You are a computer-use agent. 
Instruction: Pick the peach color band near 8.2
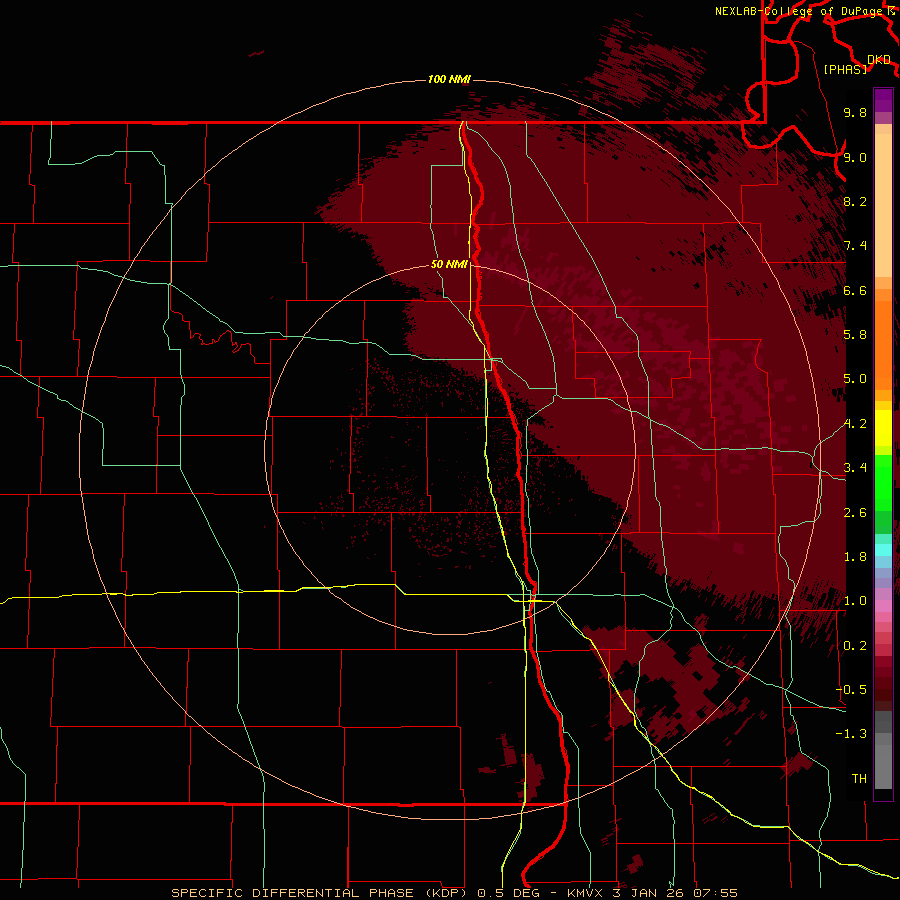coord(883,205)
